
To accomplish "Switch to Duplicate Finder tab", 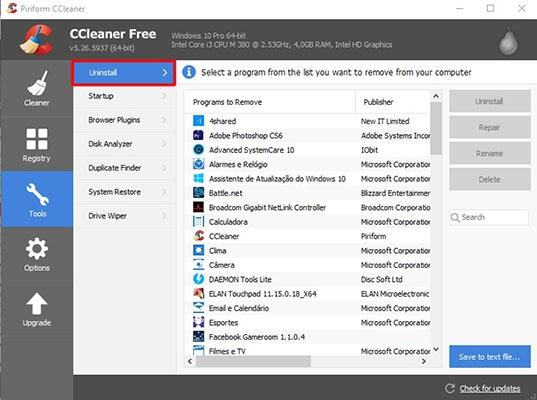I will (125, 168).
